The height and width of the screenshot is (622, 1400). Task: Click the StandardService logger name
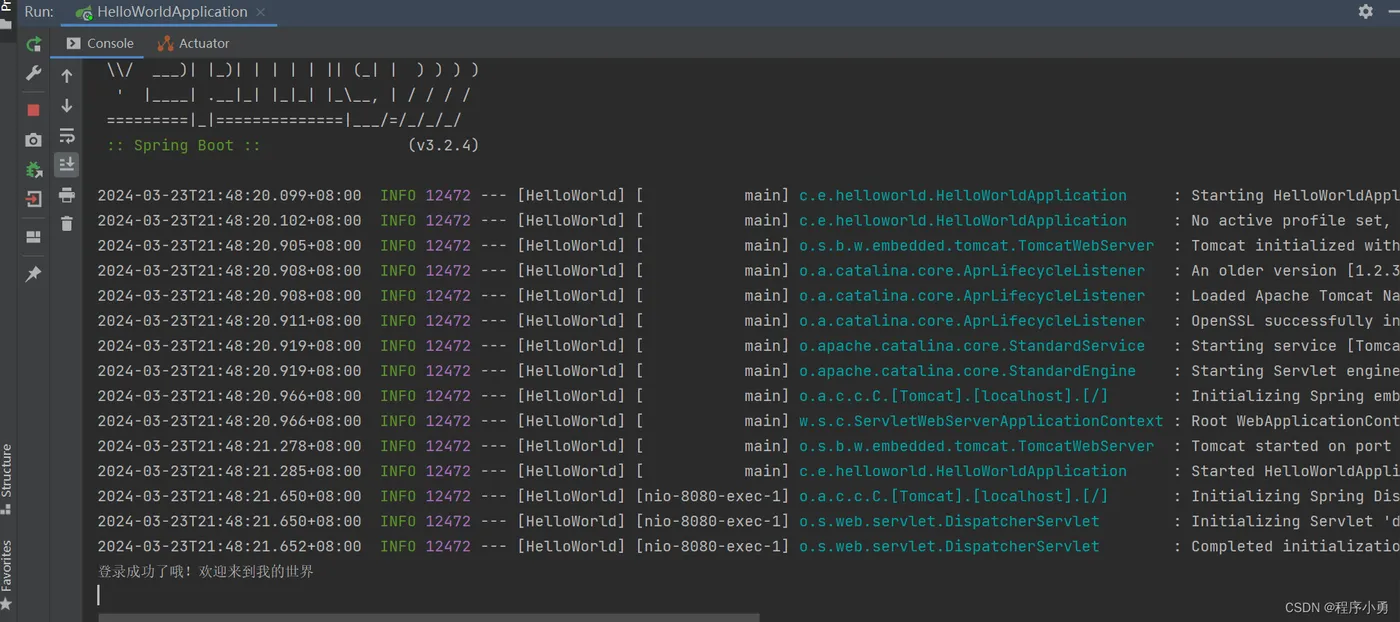click(x=972, y=346)
